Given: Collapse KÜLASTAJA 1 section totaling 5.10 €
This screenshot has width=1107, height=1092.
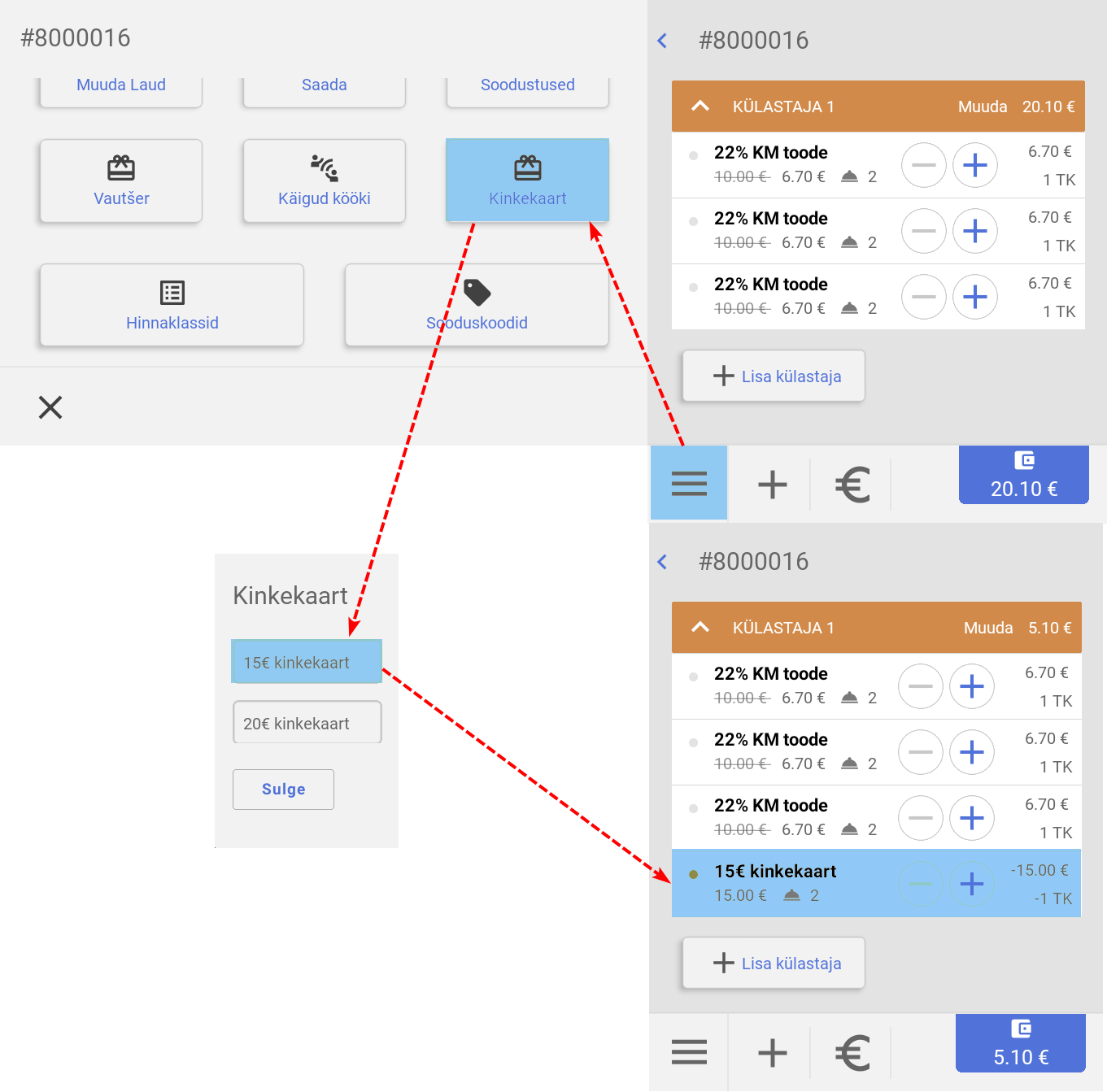Looking at the screenshot, I should point(700,628).
